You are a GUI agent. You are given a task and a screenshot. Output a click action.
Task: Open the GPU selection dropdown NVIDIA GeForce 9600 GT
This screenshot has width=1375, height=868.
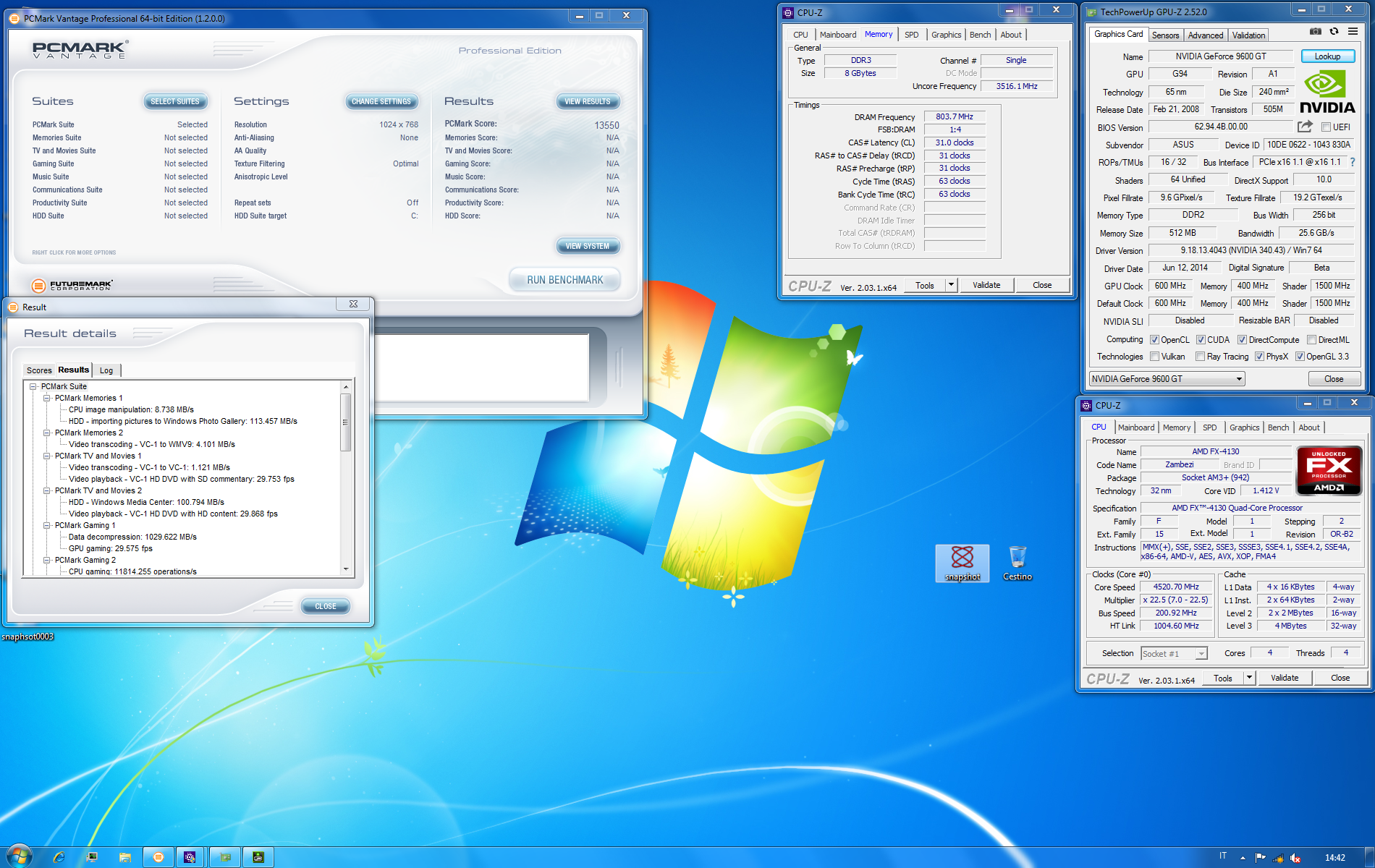pos(1167,379)
